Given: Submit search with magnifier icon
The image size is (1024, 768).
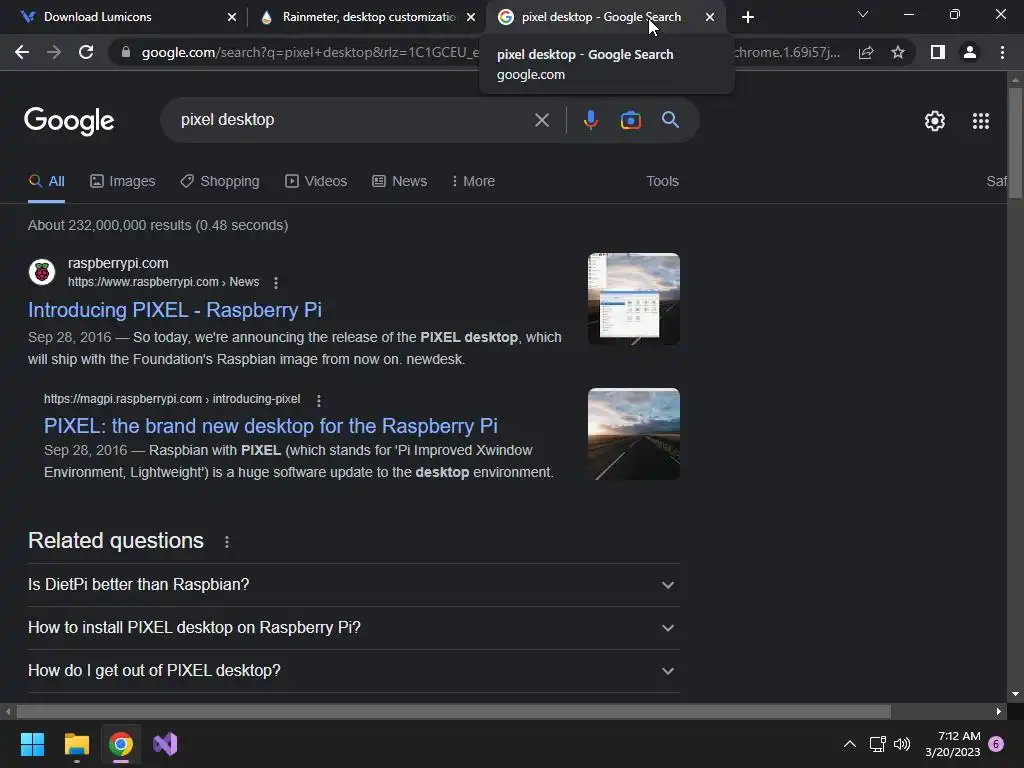Looking at the screenshot, I should tap(671, 120).
